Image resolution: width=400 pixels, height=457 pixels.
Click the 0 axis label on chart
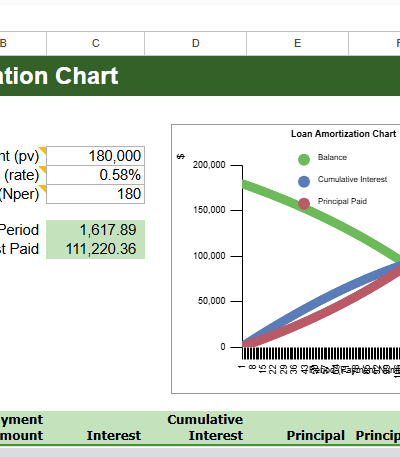pyautogui.click(x=223, y=347)
